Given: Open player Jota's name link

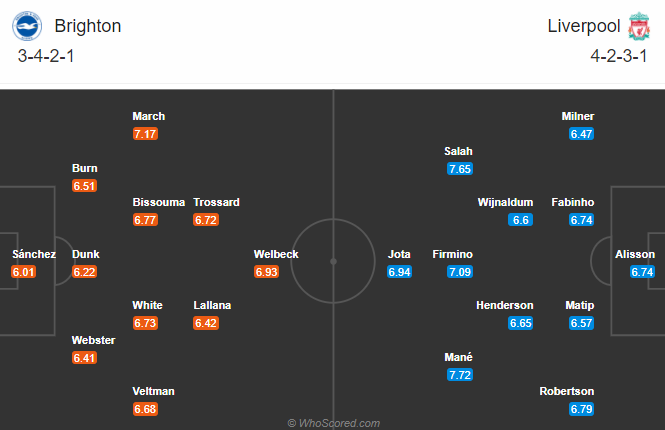Looking at the screenshot, I should click(x=399, y=254).
